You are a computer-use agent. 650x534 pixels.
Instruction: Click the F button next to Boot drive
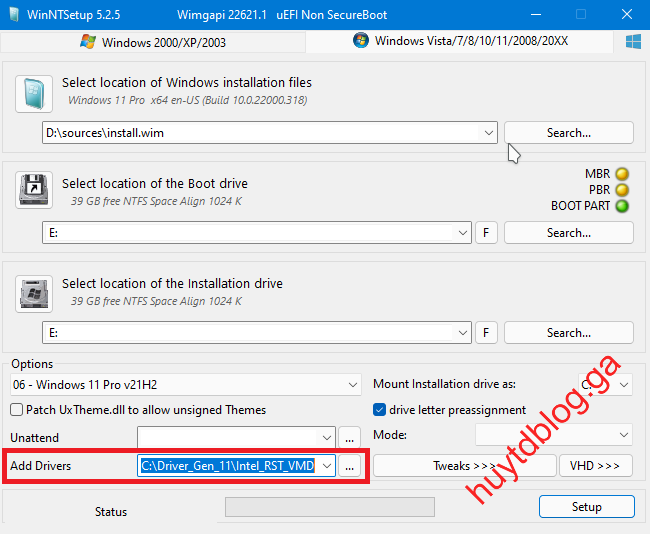[486, 233]
